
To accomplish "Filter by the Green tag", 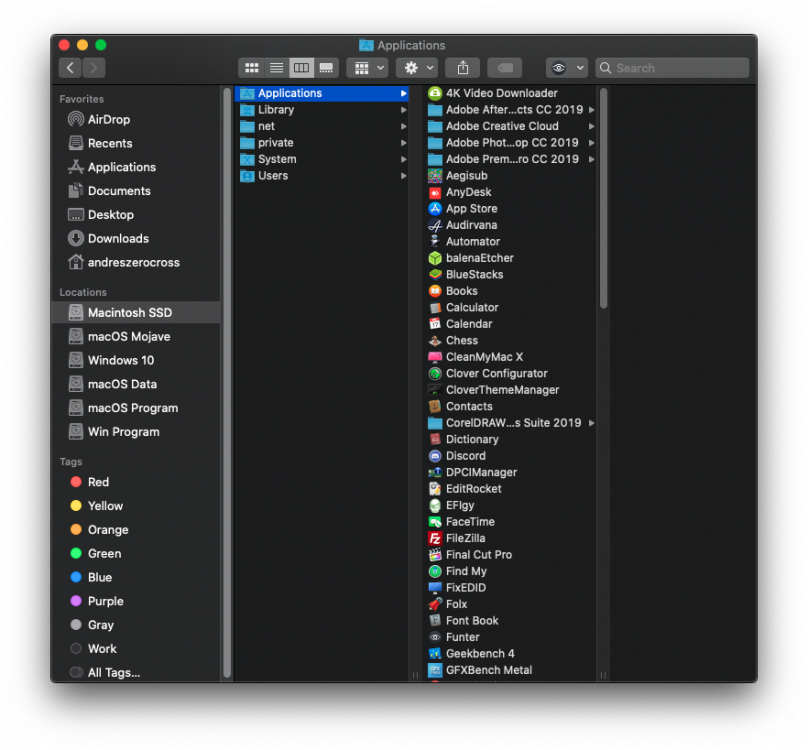I will point(137,554).
